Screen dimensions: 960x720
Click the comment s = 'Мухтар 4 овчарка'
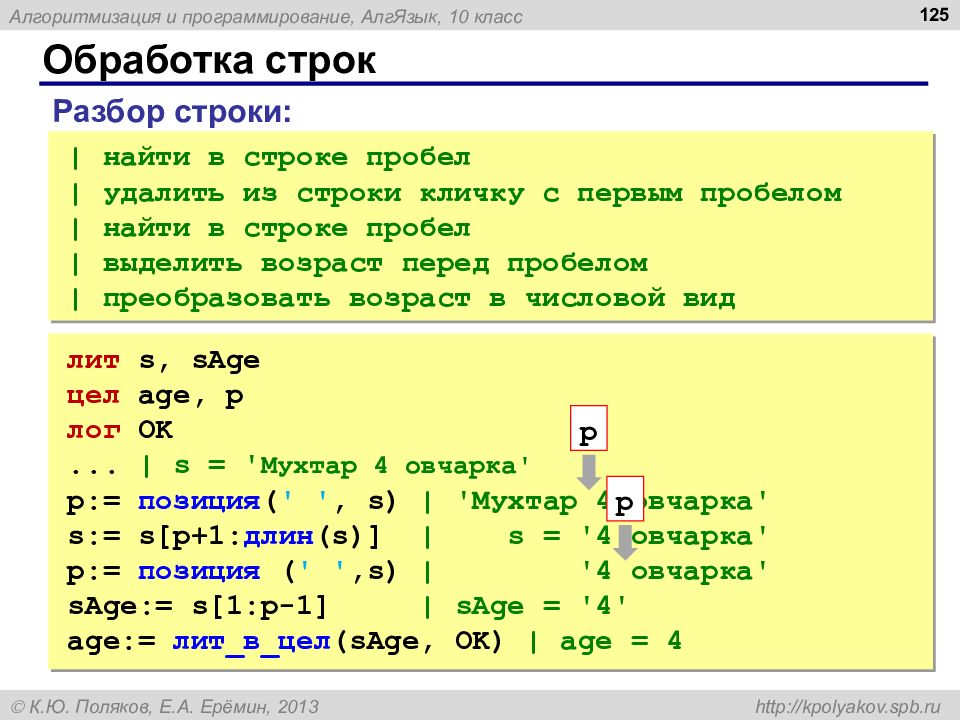(352, 466)
